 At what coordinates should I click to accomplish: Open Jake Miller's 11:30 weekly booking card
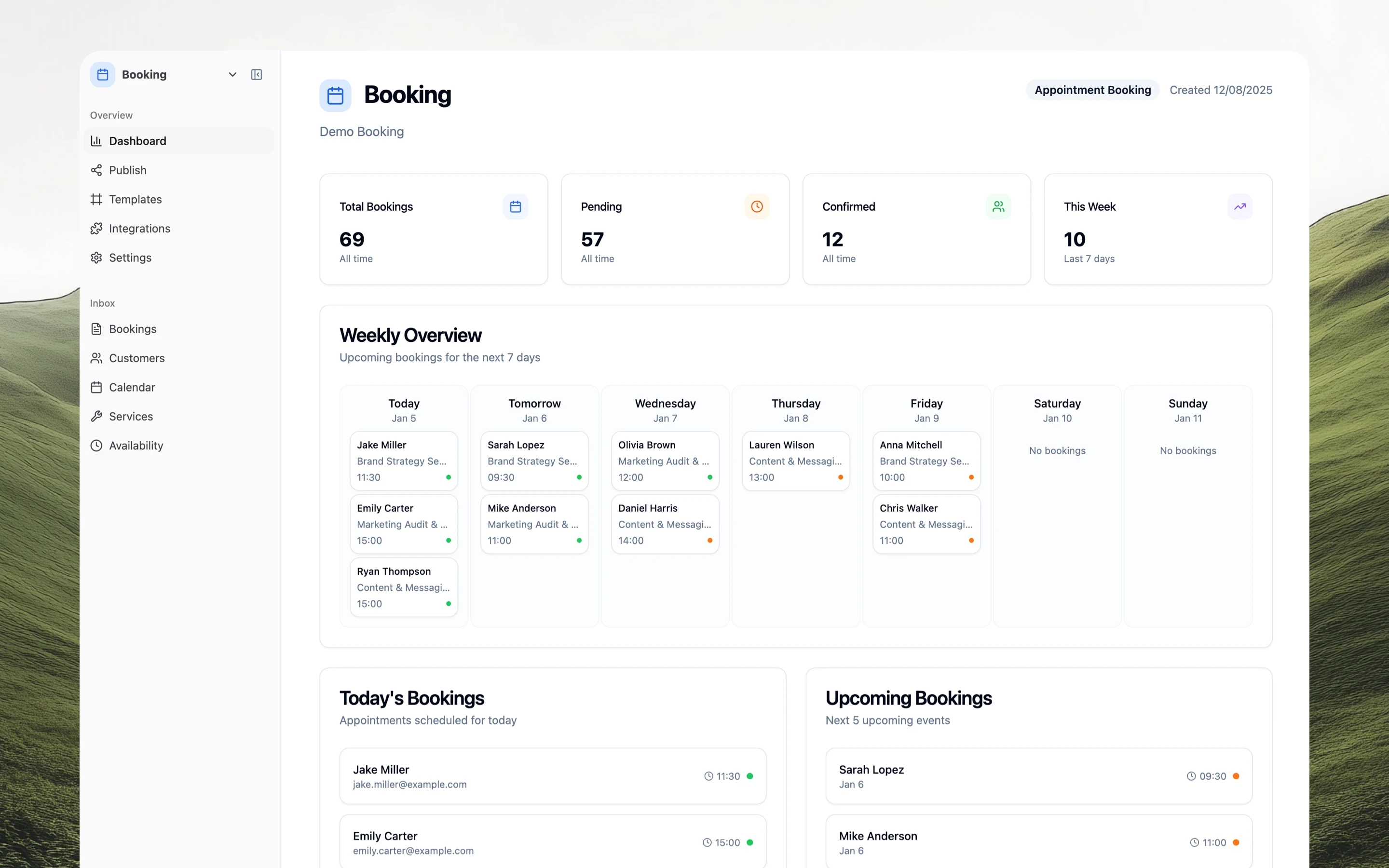(x=404, y=461)
